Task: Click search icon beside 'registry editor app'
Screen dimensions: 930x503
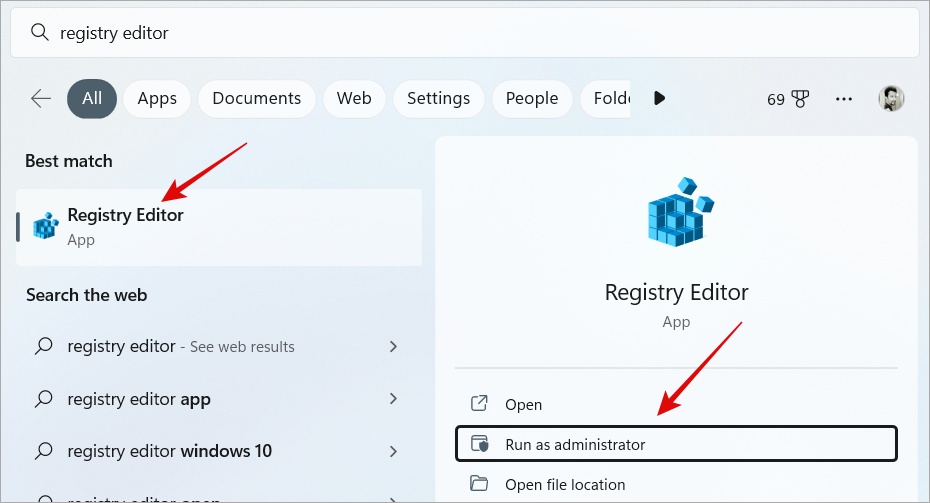Action: [44, 399]
